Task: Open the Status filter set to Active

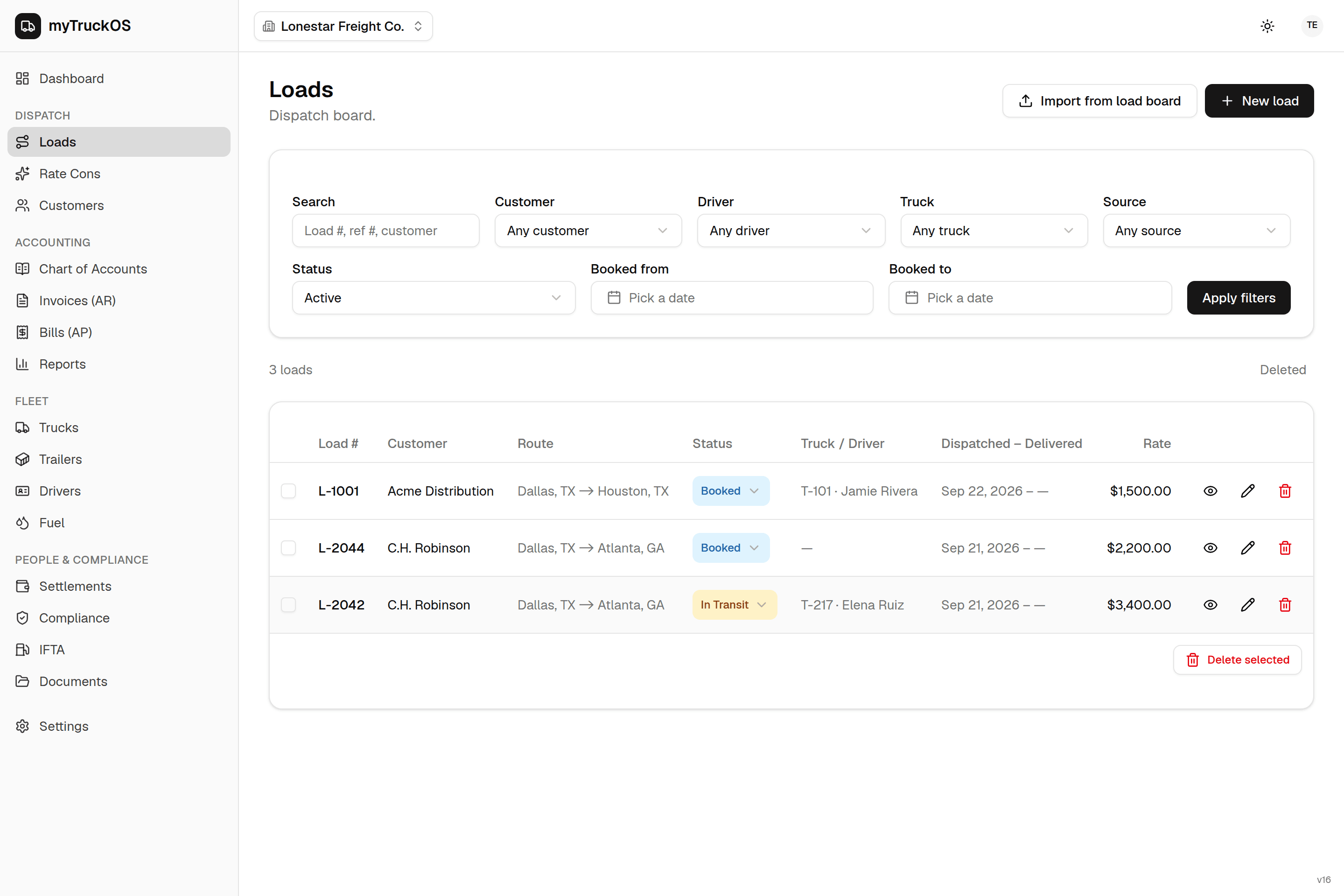Action: (434, 298)
